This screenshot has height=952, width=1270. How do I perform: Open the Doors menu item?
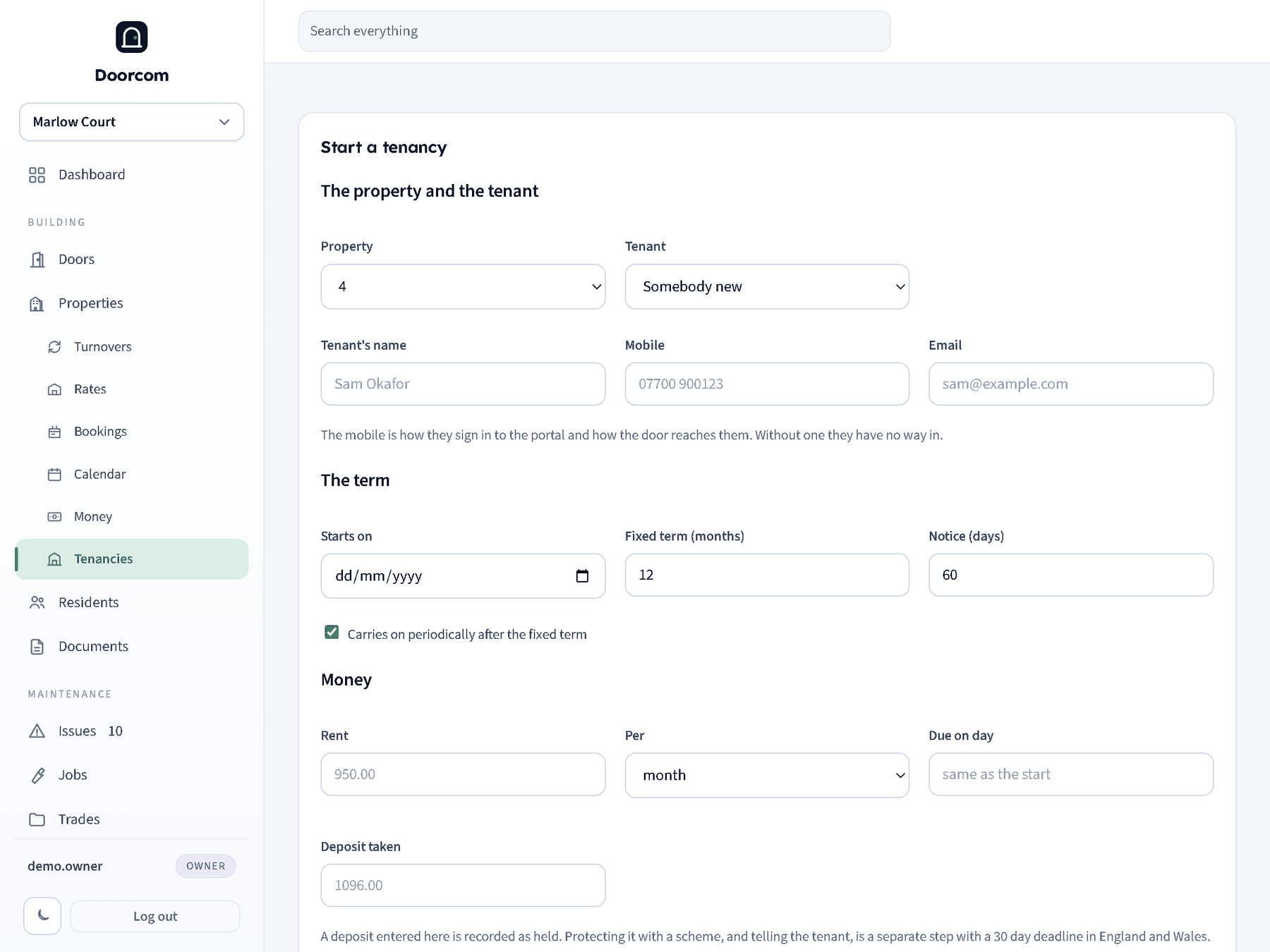[132, 260]
